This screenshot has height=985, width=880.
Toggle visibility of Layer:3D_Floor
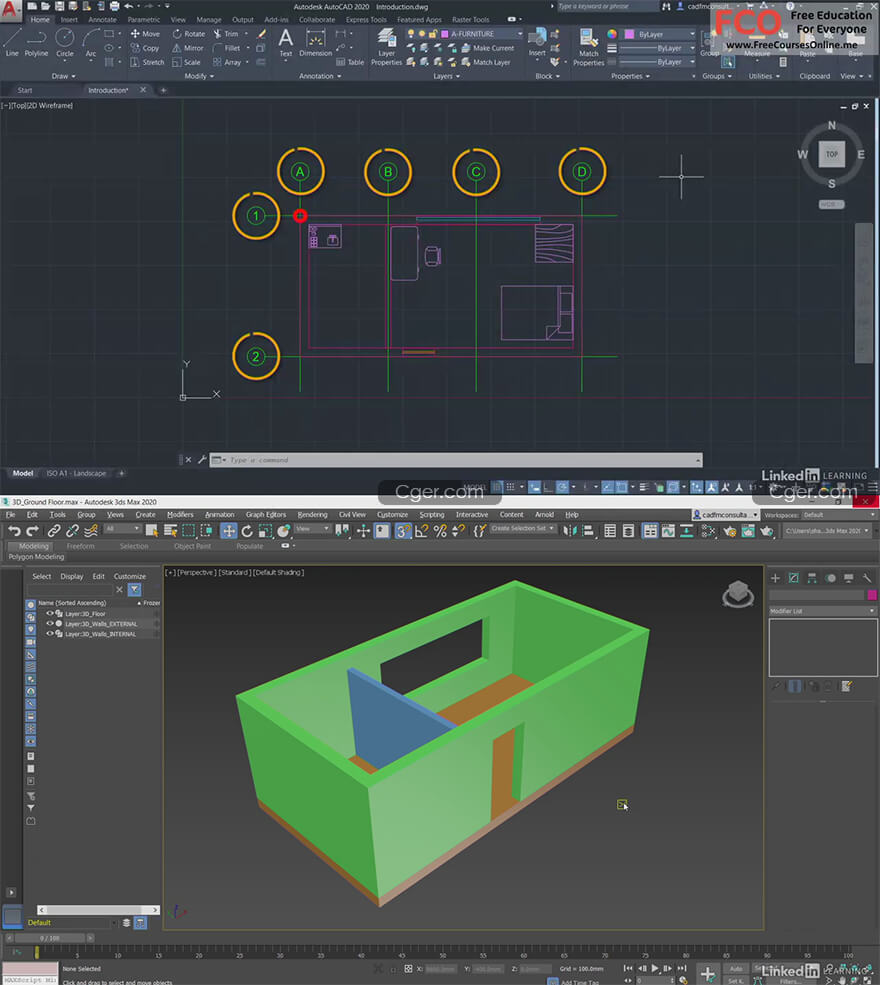(x=50, y=614)
